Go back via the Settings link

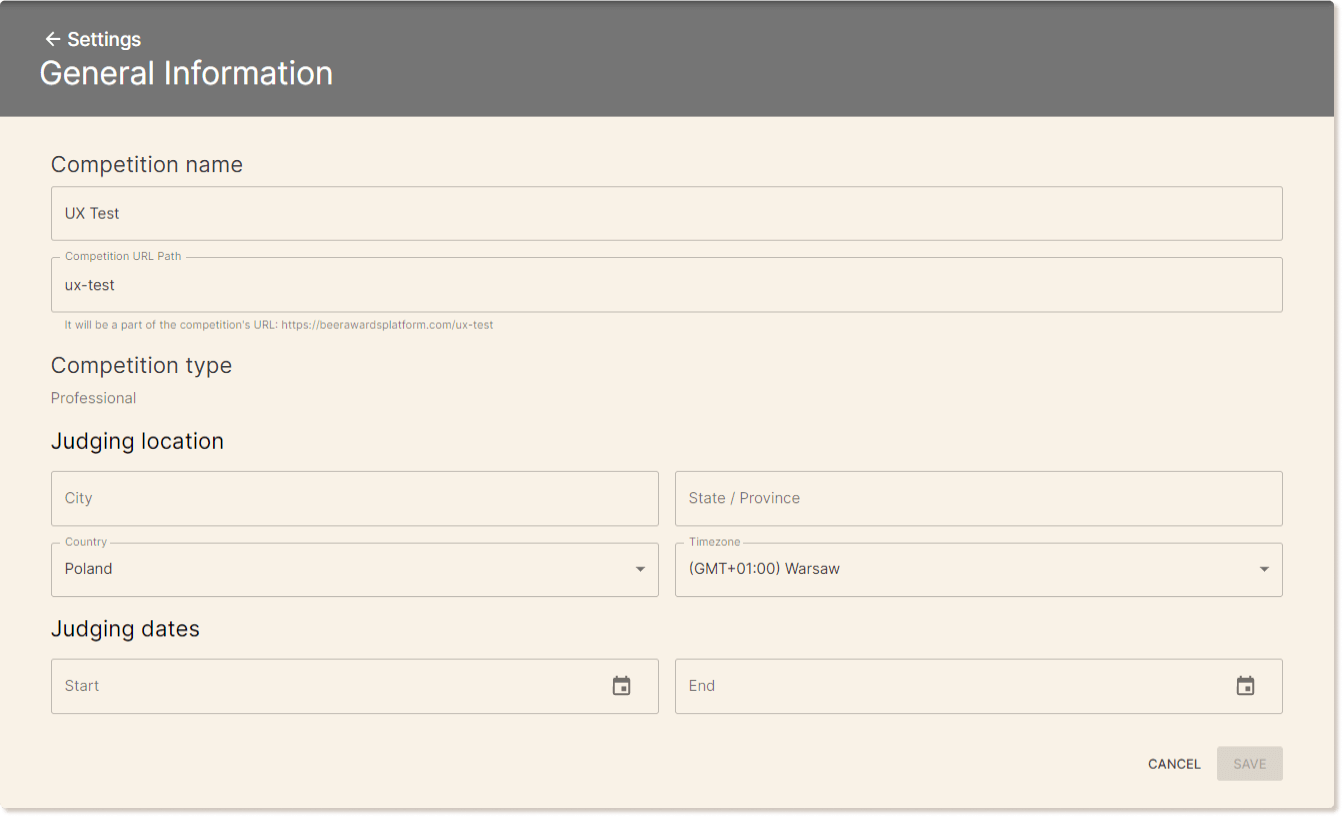point(104,39)
